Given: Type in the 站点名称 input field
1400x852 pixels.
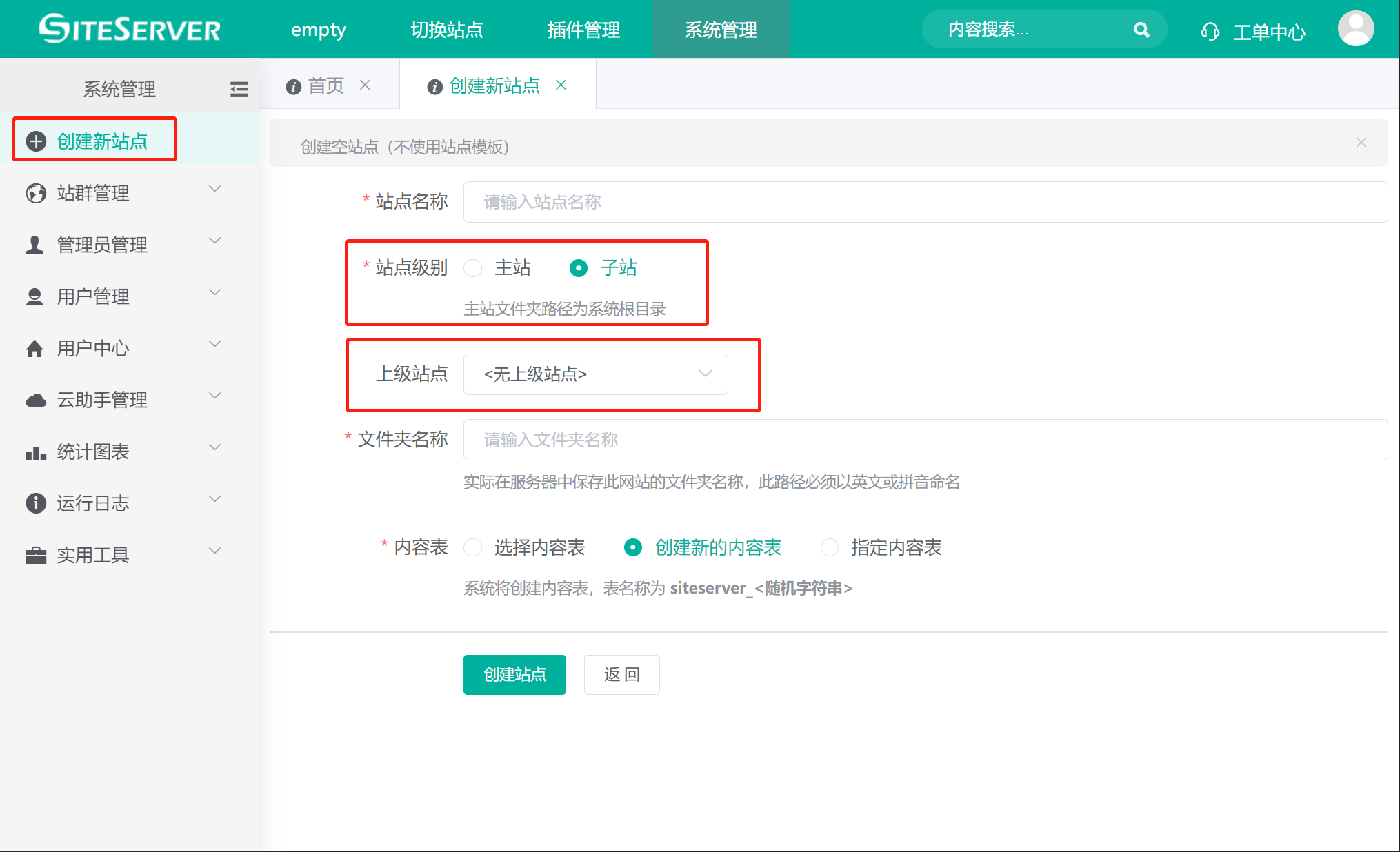Looking at the screenshot, I should [924, 201].
